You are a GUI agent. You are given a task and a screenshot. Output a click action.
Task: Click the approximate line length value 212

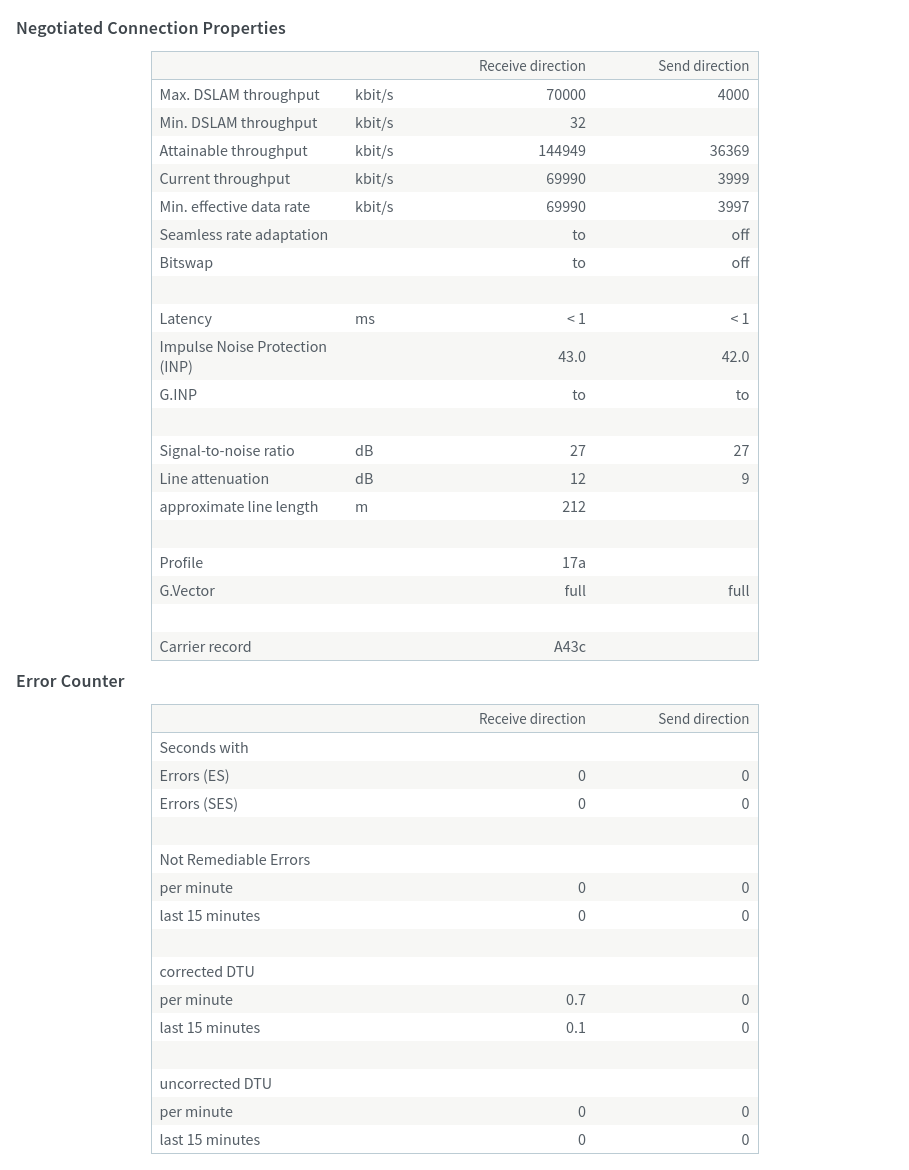[573, 507]
